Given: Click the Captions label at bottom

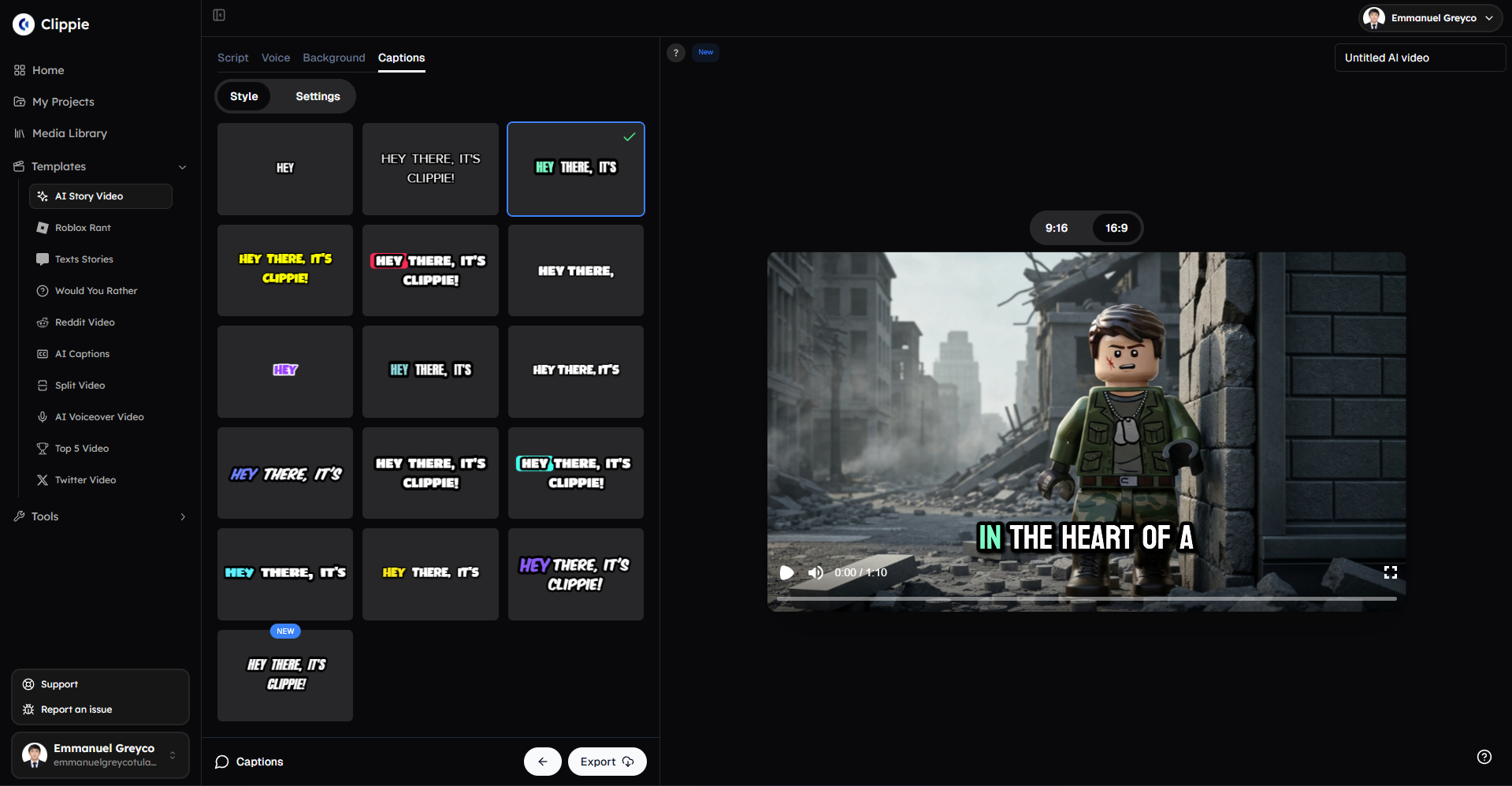Looking at the screenshot, I should point(259,762).
